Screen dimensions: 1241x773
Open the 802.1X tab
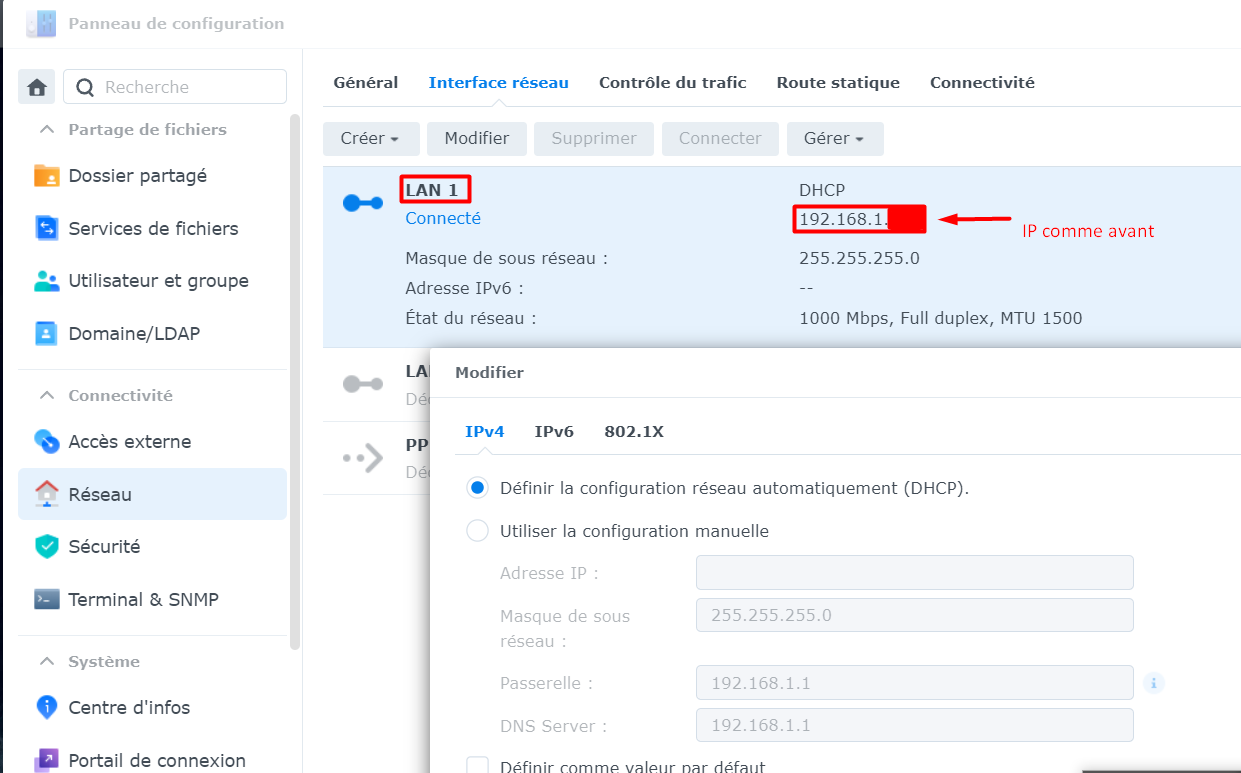click(x=634, y=432)
